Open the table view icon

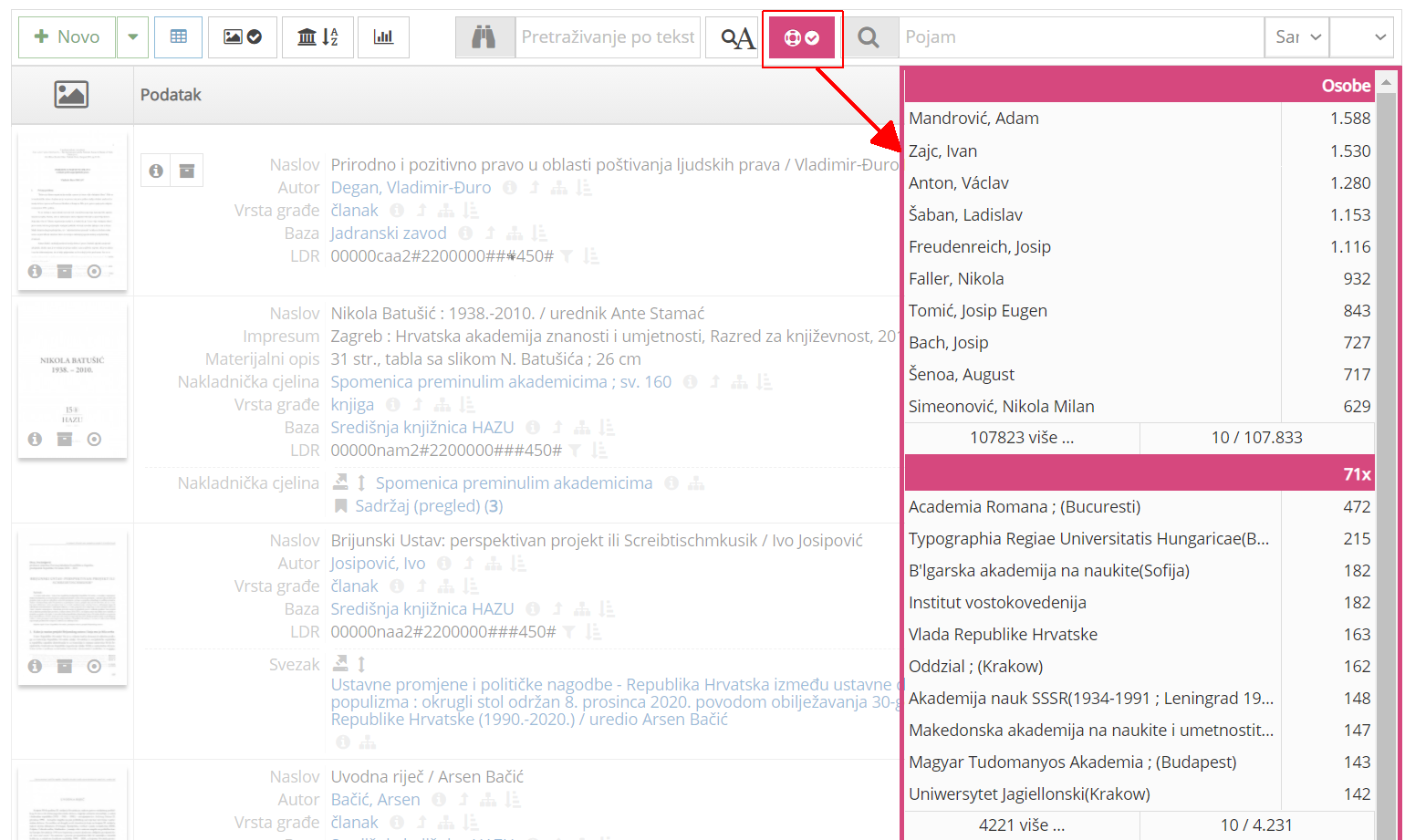[178, 36]
